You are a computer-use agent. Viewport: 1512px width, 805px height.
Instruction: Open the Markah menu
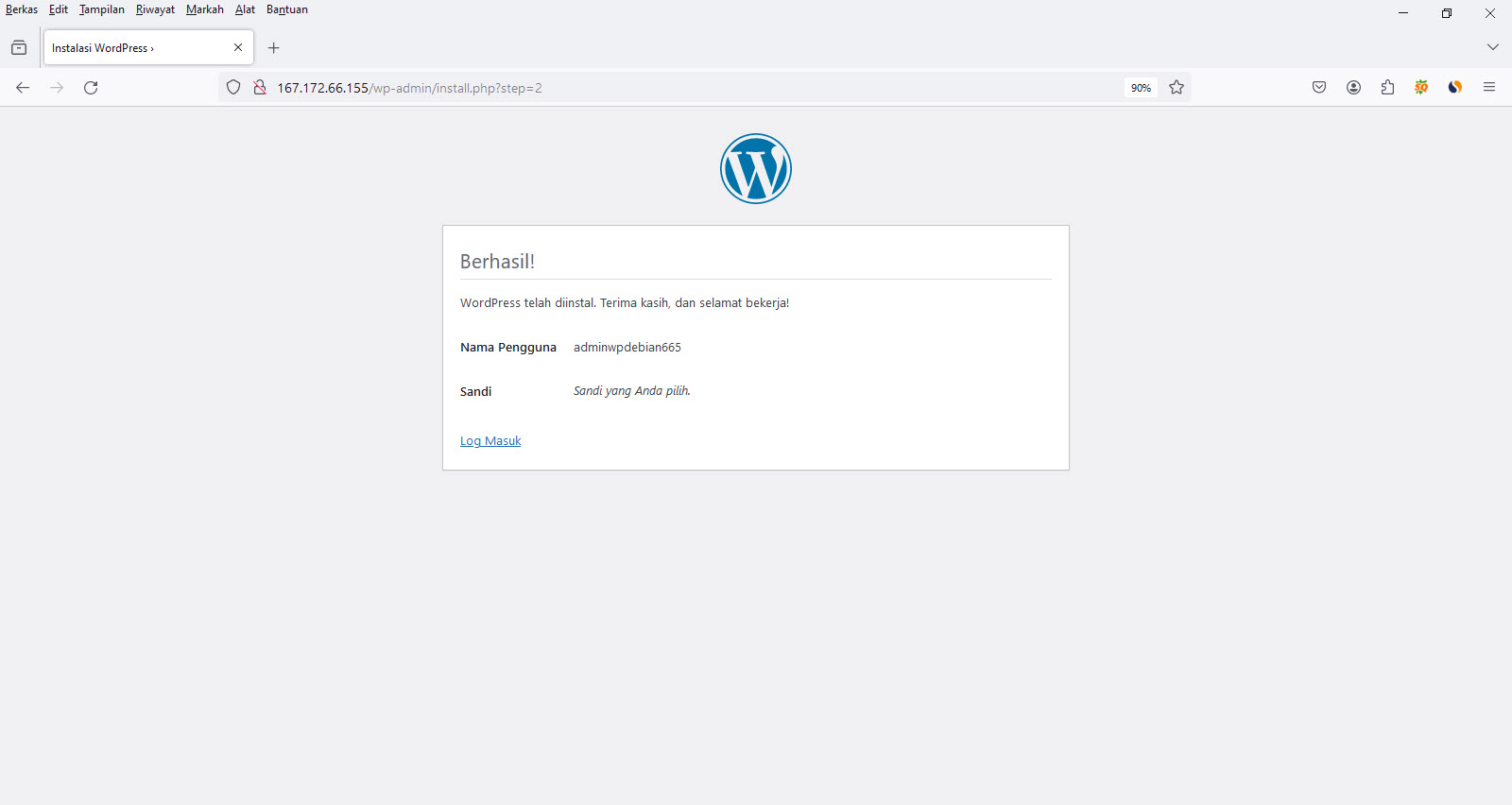click(x=204, y=9)
